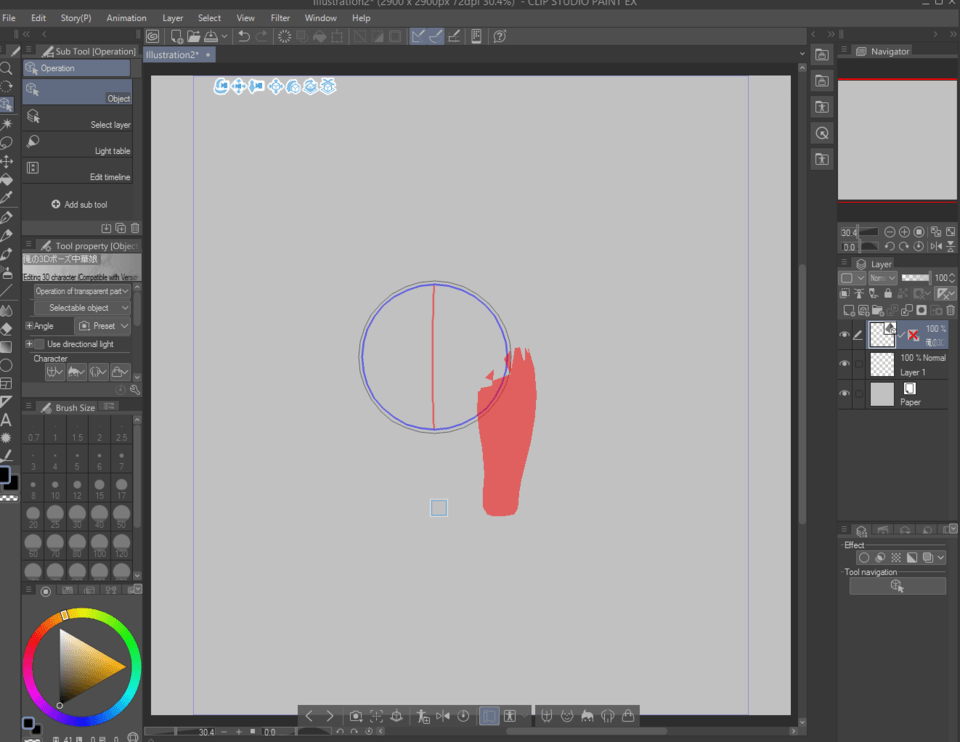Viewport: 960px width, 742px height.
Task: Click the Save icon in toolbar
Action: point(211,37)
